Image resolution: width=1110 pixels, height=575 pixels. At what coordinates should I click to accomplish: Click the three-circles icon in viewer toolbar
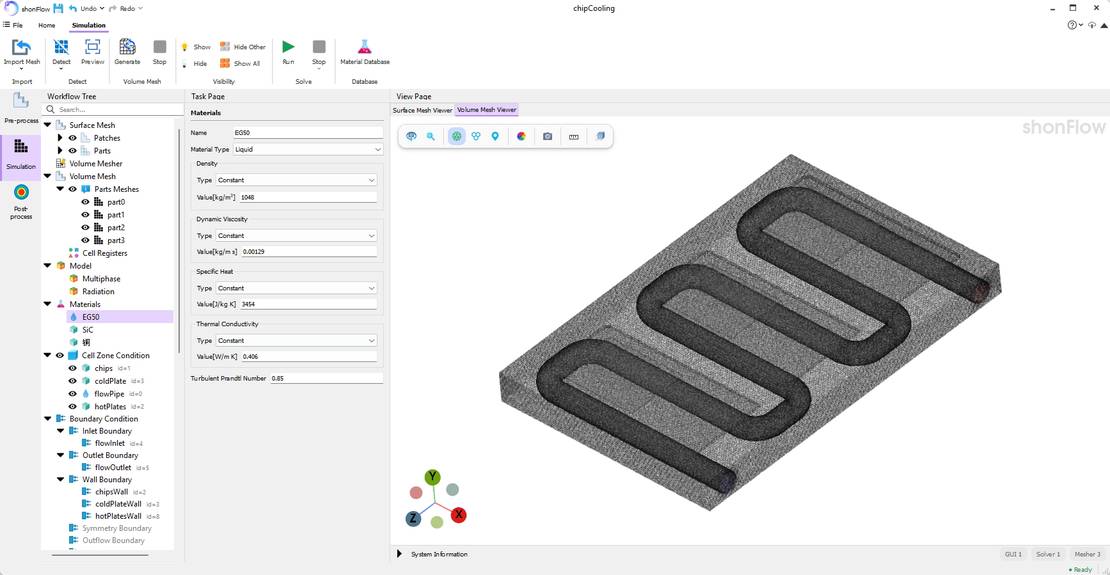point(476,136)
